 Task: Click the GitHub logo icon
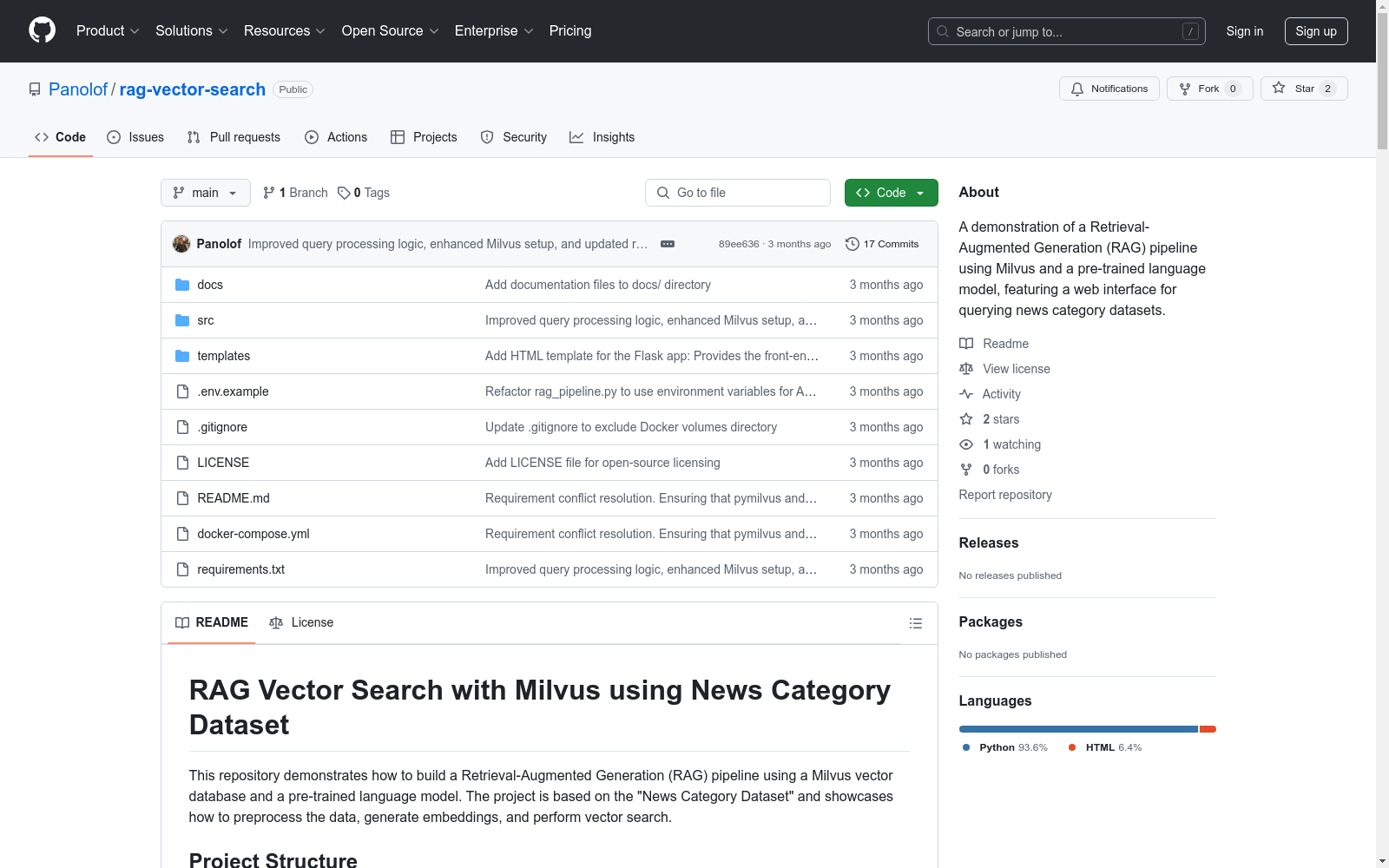(42, 30)
